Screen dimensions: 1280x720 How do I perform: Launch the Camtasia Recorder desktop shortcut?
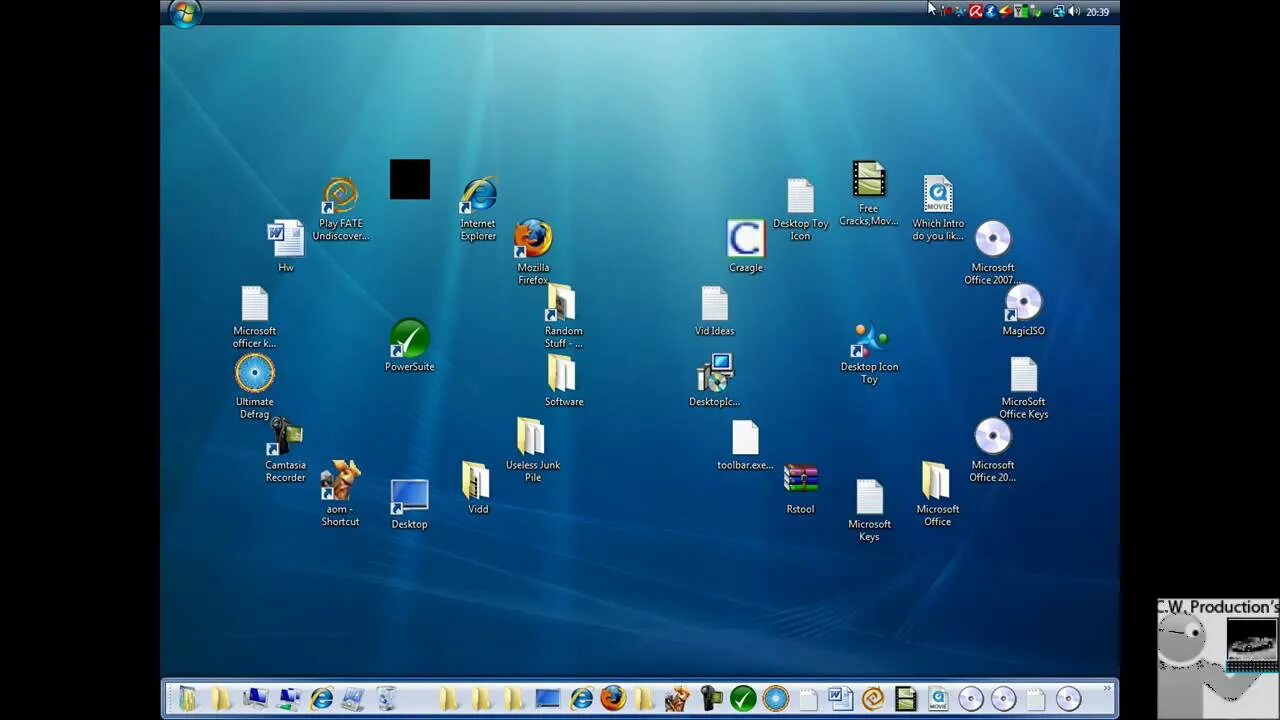click(285, 451)
